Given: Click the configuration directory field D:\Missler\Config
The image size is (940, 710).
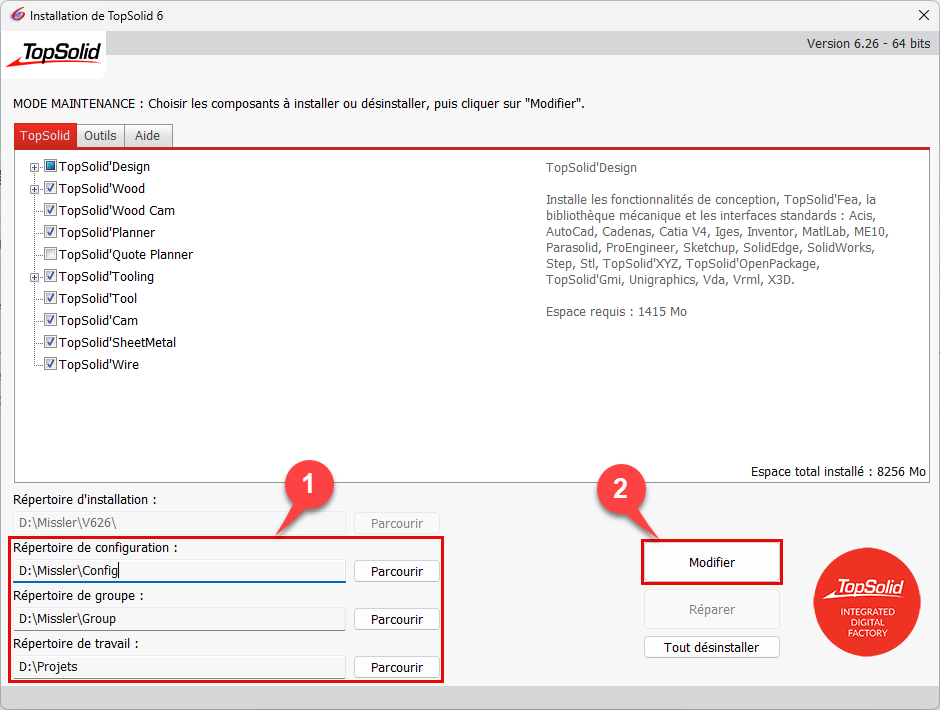Looking at the screenshot, I should point(179,571).
